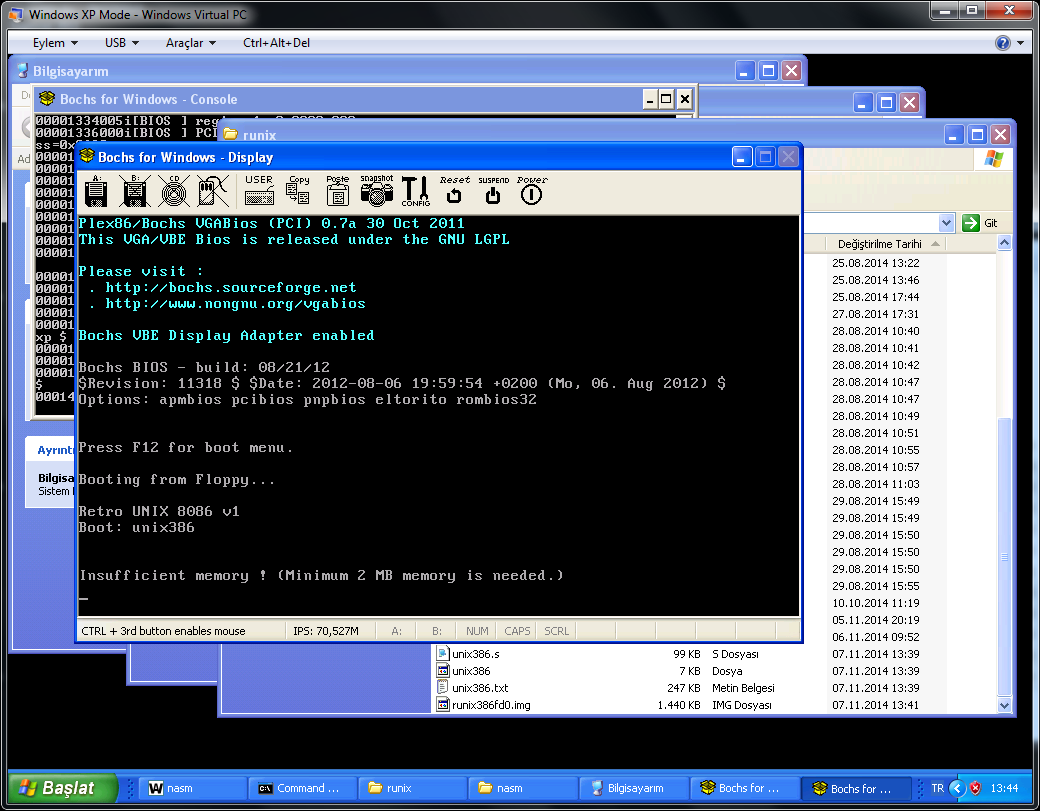Click the date 10.10.2014 11:19 row

click(x=876, y=603)
